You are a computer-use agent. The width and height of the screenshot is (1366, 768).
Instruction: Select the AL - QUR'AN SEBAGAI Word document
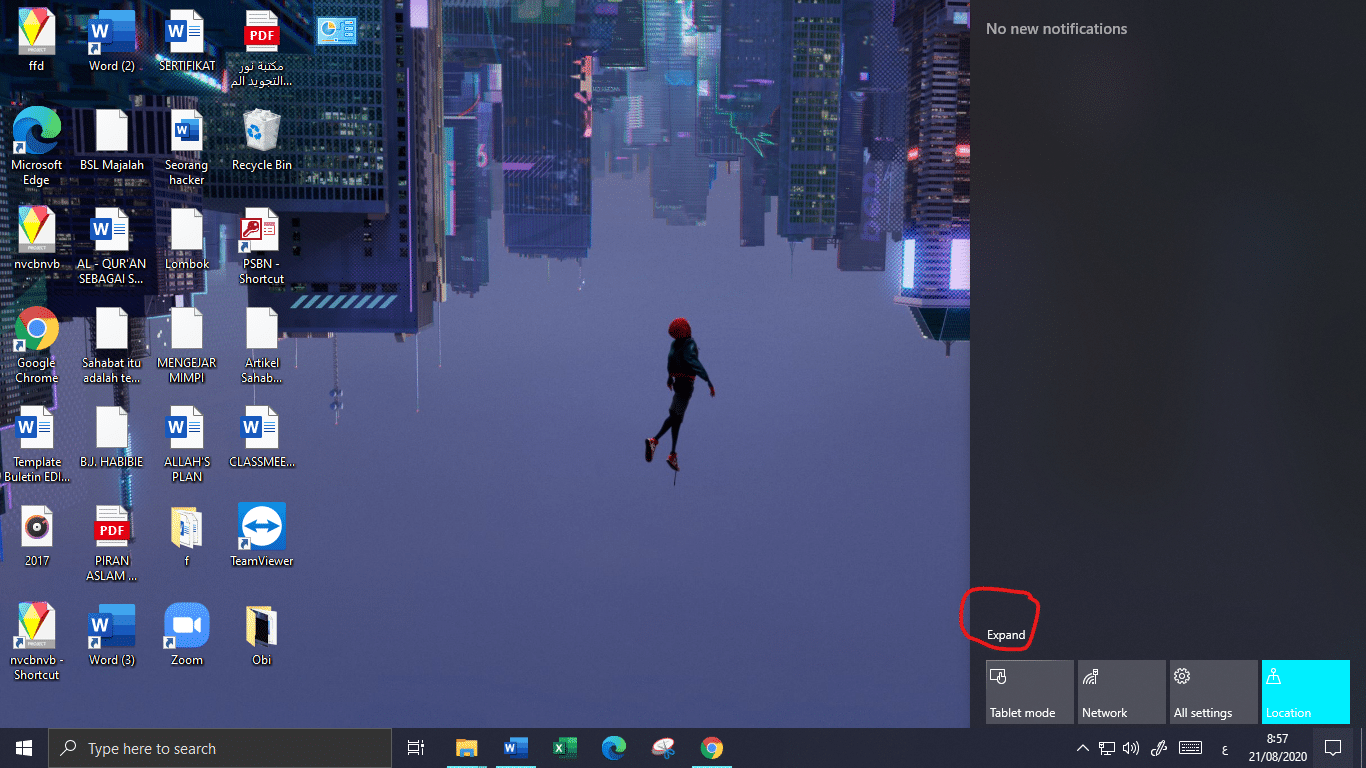[111, 246]
